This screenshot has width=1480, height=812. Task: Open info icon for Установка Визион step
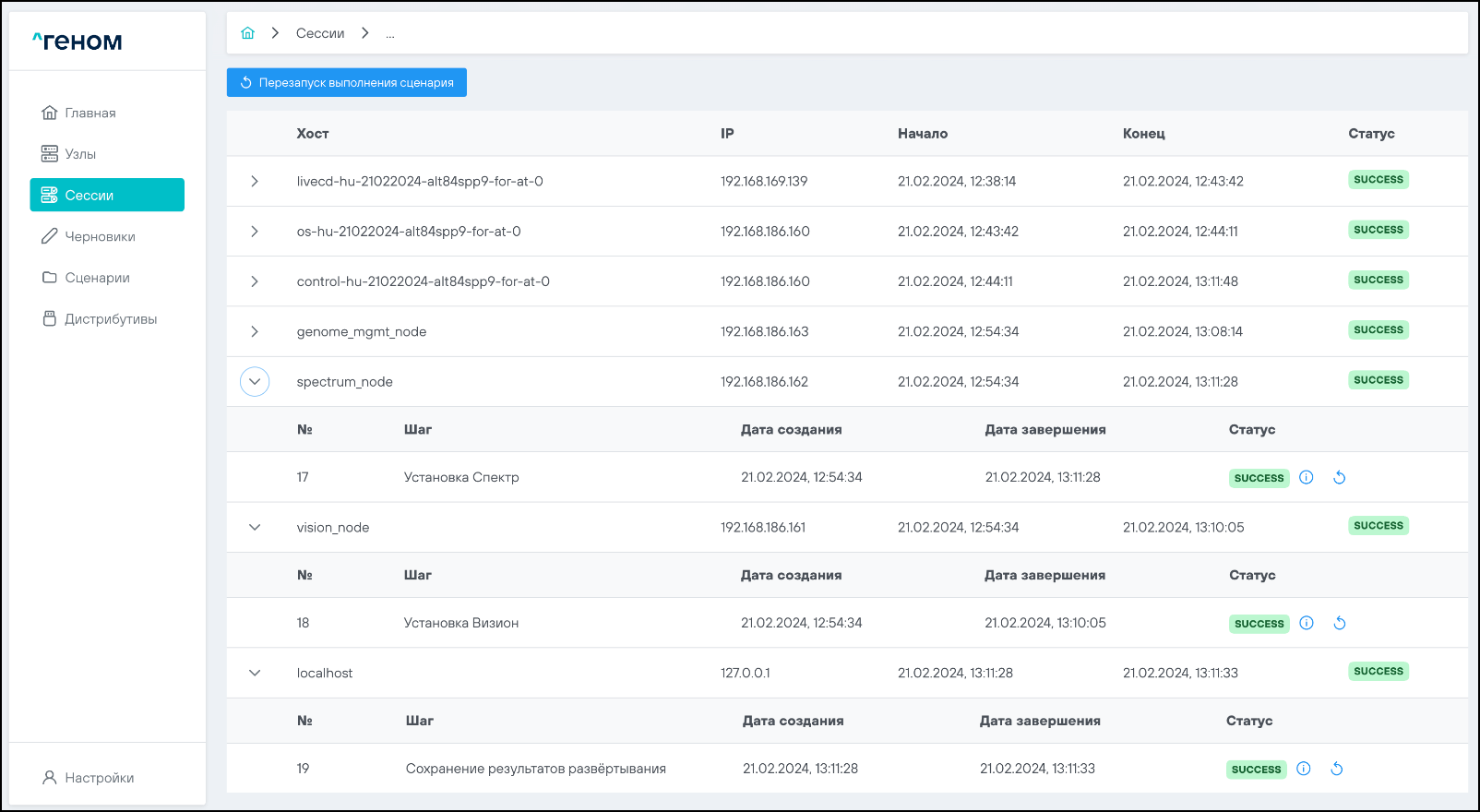1307,623
